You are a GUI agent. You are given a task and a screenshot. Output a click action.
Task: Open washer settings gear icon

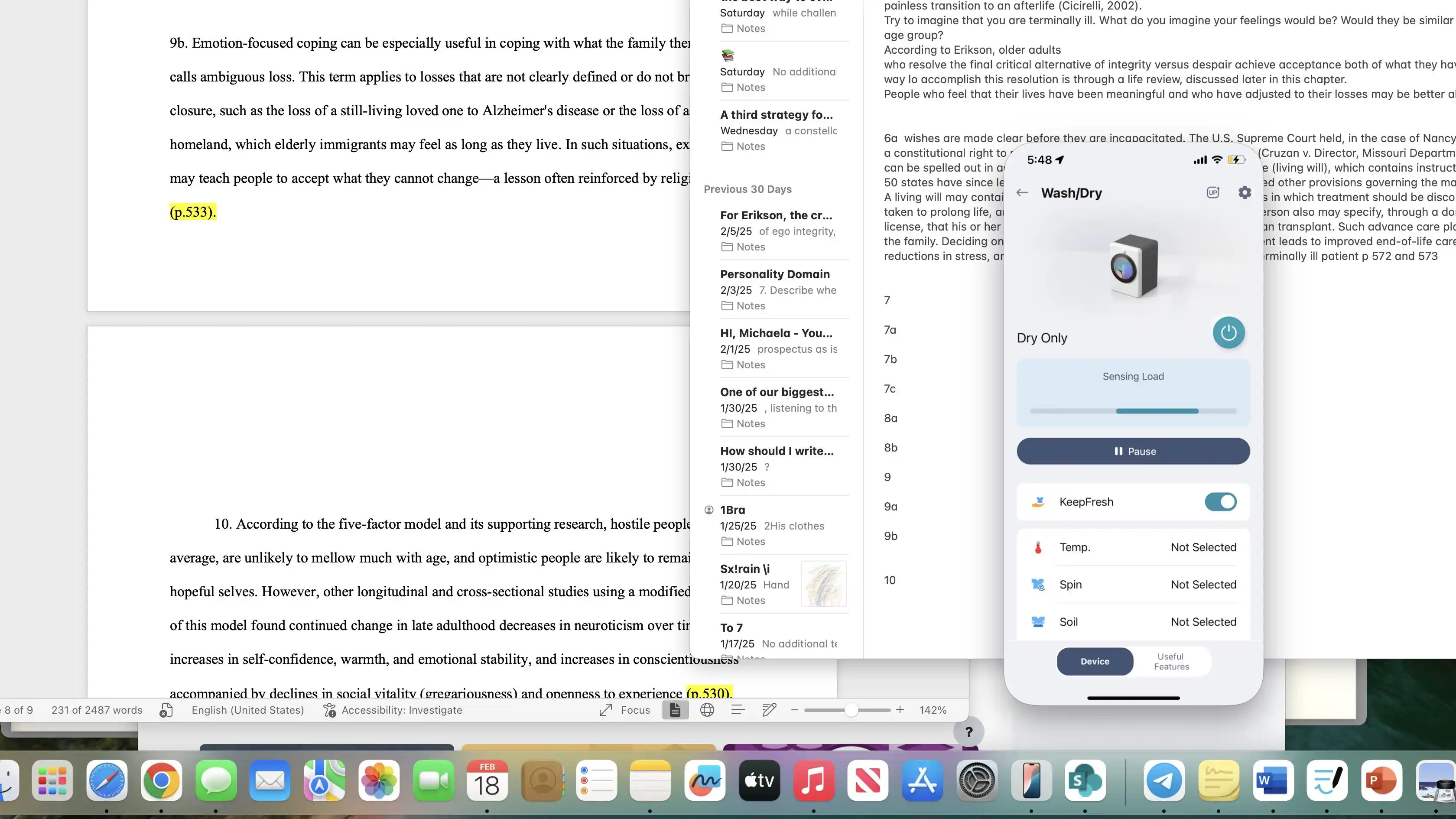(1244, 193)
